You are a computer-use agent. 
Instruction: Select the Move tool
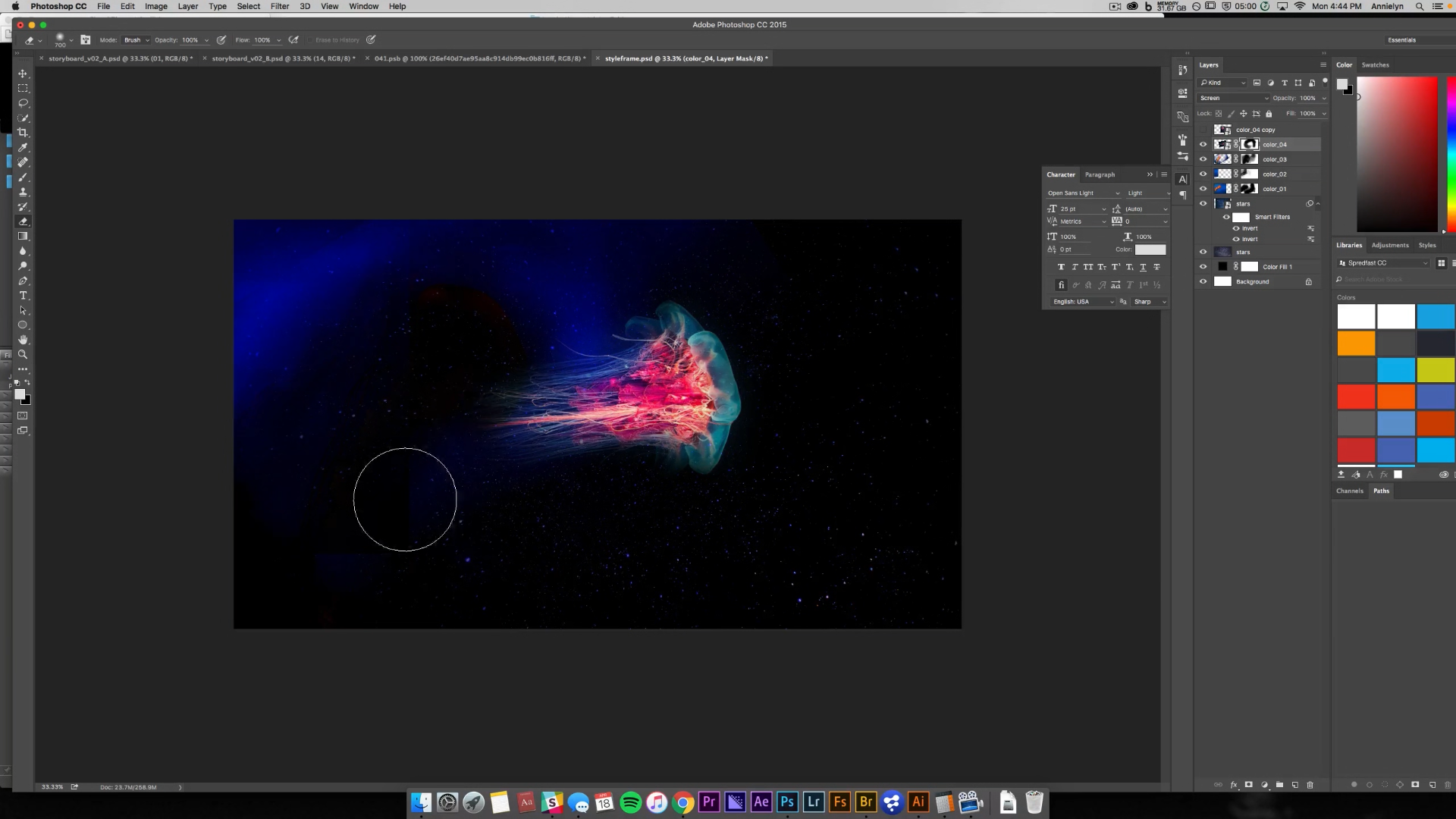(23, 74)
